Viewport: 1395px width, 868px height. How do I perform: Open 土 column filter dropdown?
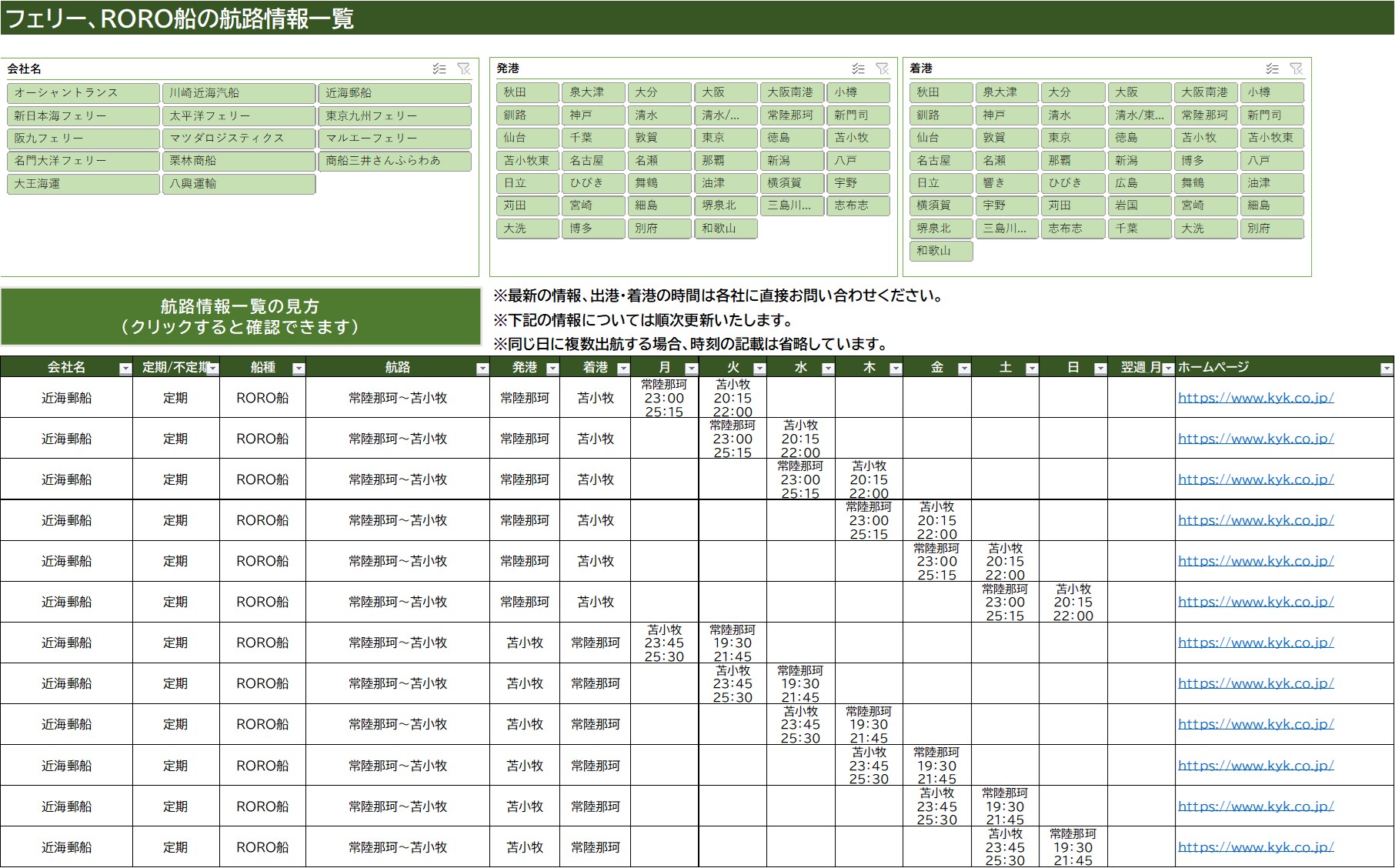[1032, 369]
